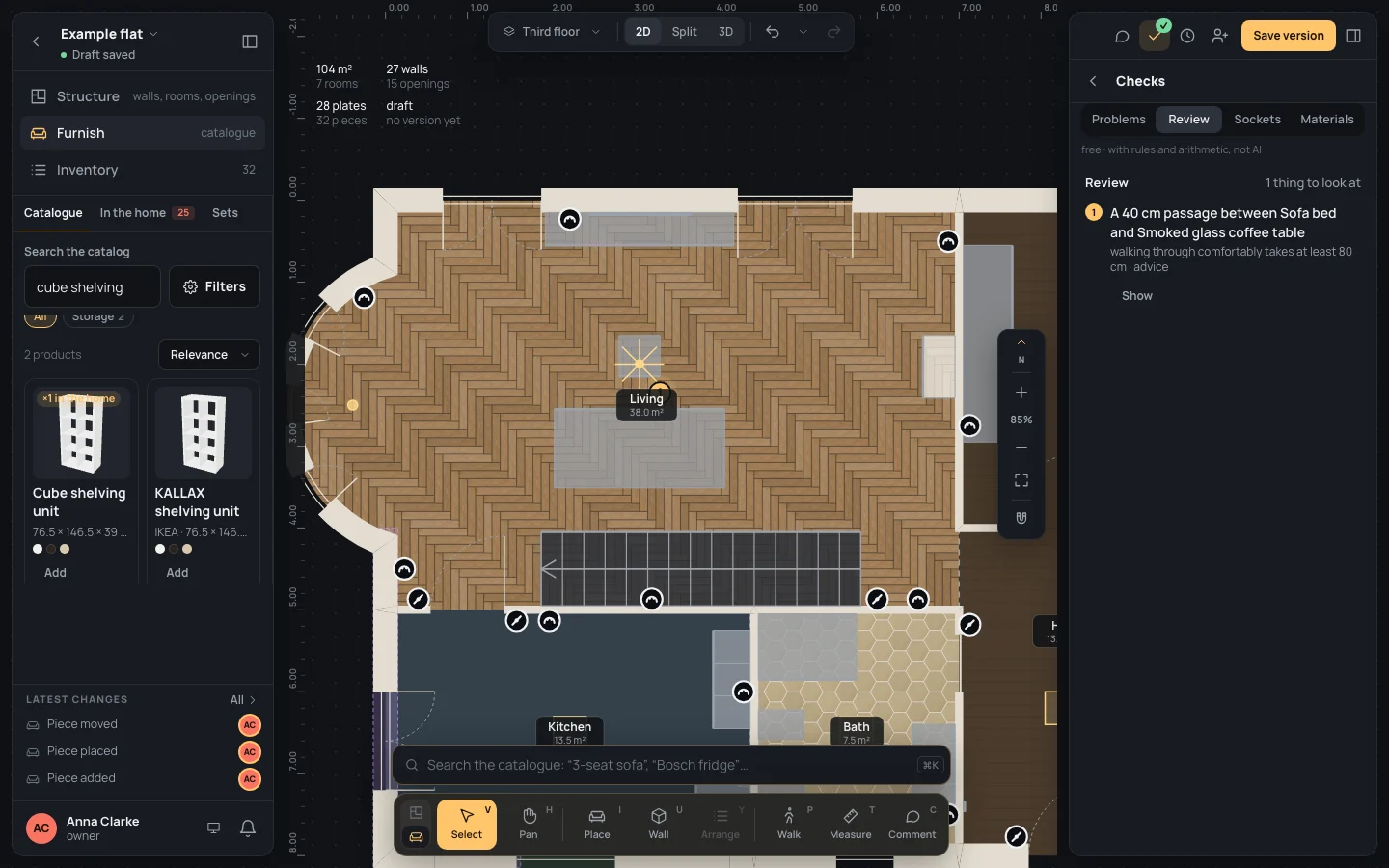
Task: Open the version history clock icon
Action: pyautogui.click(x=1187, y=36)
